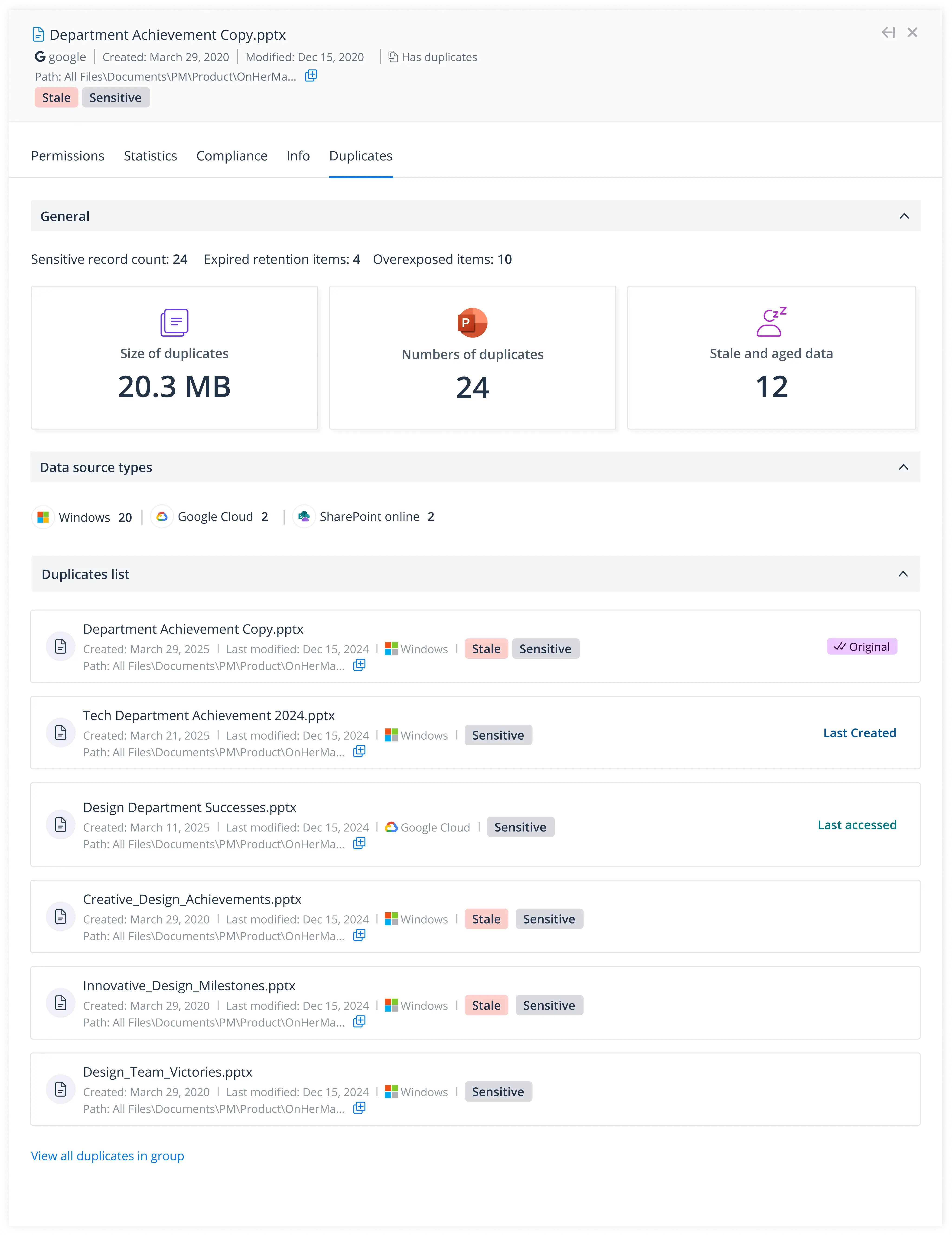Click the Stale tag on Innovative_Design_Milestones
Image resolution: width=952 pixels, height=1235 pixels.
486,1005
